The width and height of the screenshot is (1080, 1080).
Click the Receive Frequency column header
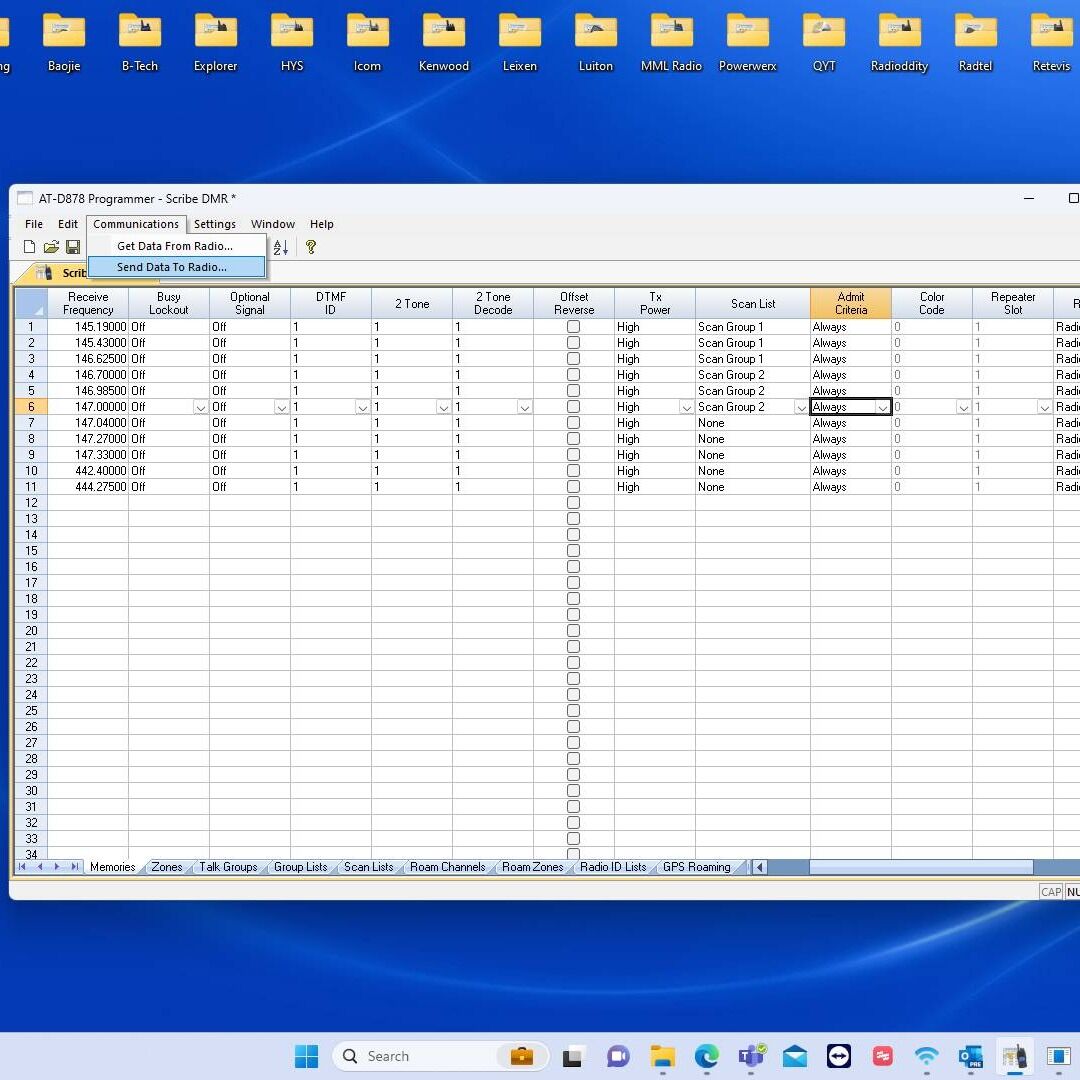[x=88, y=303]
